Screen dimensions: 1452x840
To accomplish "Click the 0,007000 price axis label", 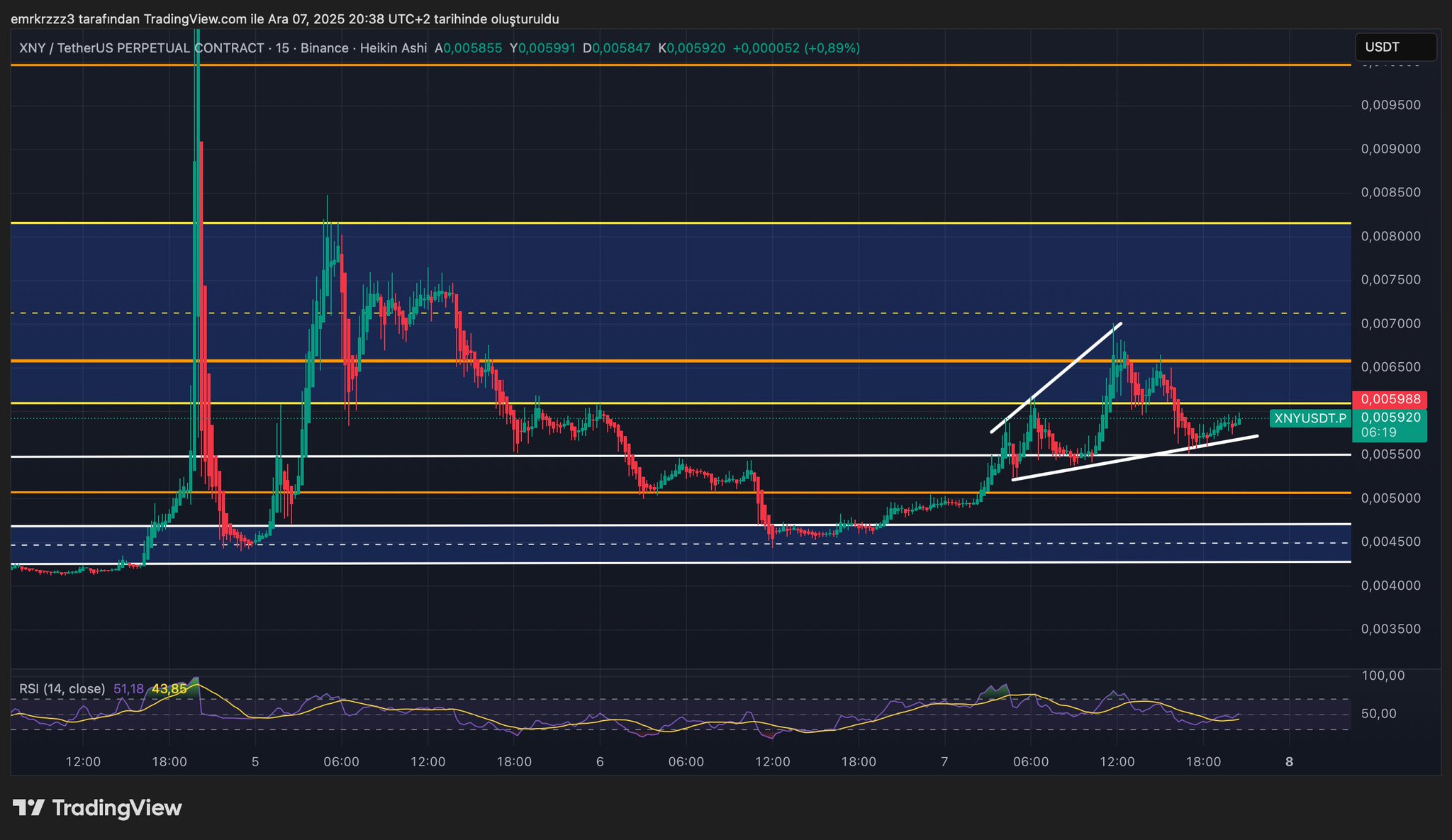I will [x=1390, y=324].
